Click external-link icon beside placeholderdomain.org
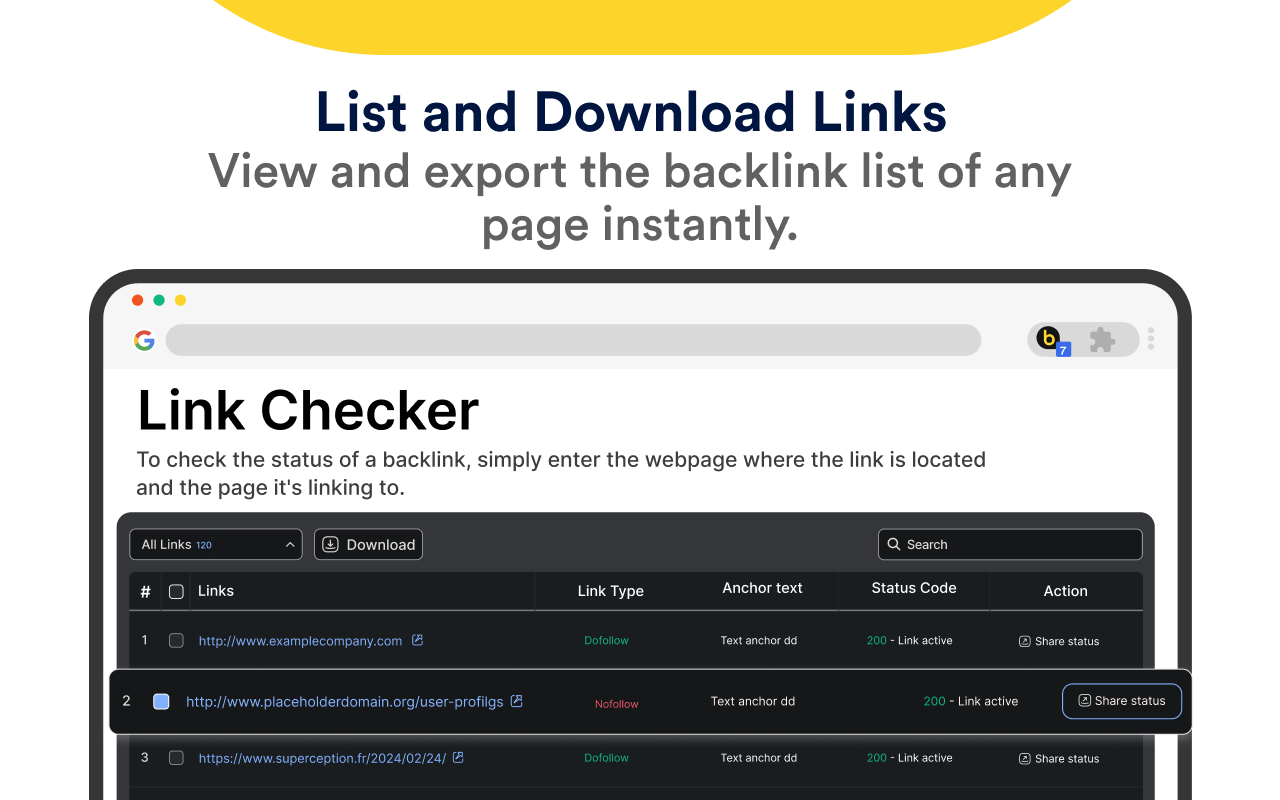This screenshot has width=1280, height=800. tap(517, 701)
